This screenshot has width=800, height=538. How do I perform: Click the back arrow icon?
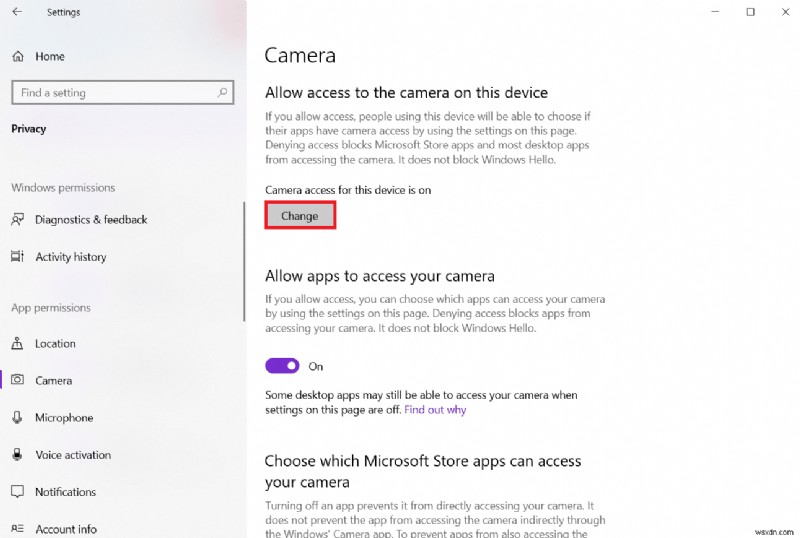[17, 12]
